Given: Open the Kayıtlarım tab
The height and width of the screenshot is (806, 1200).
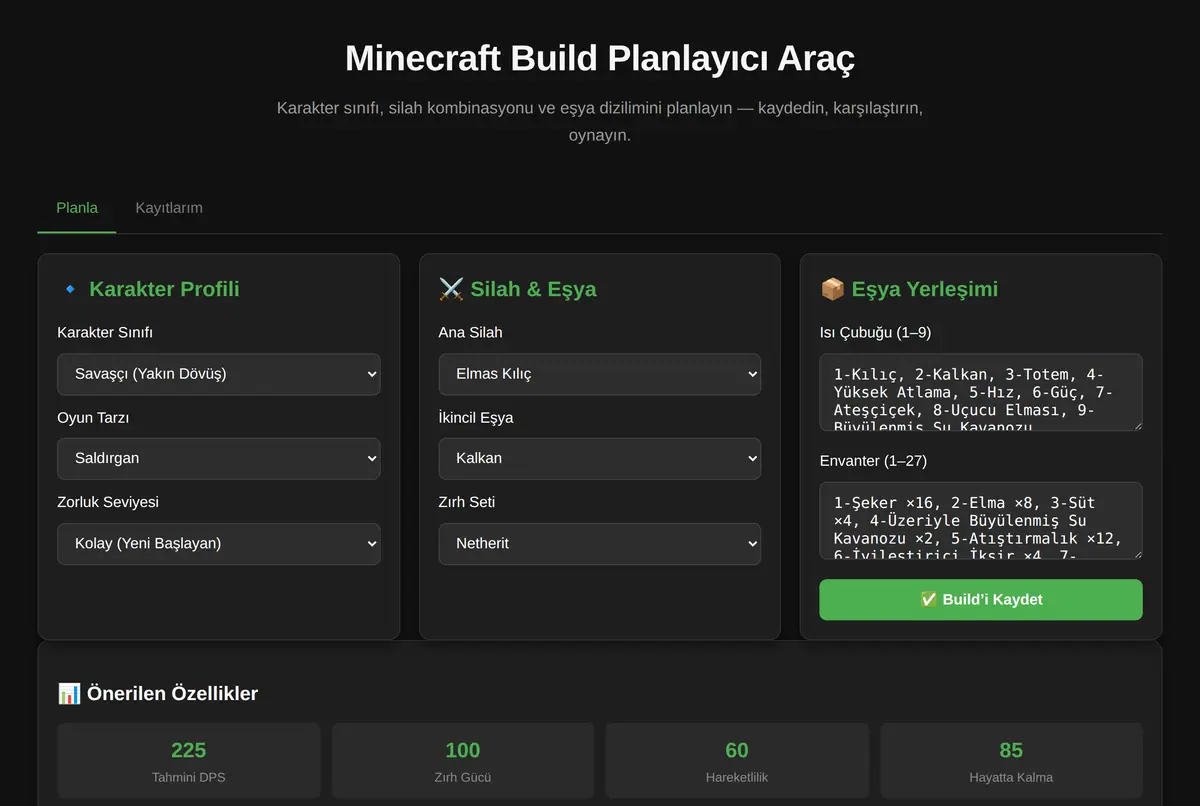Looking at the screenshot, I should tap(169, 208).
